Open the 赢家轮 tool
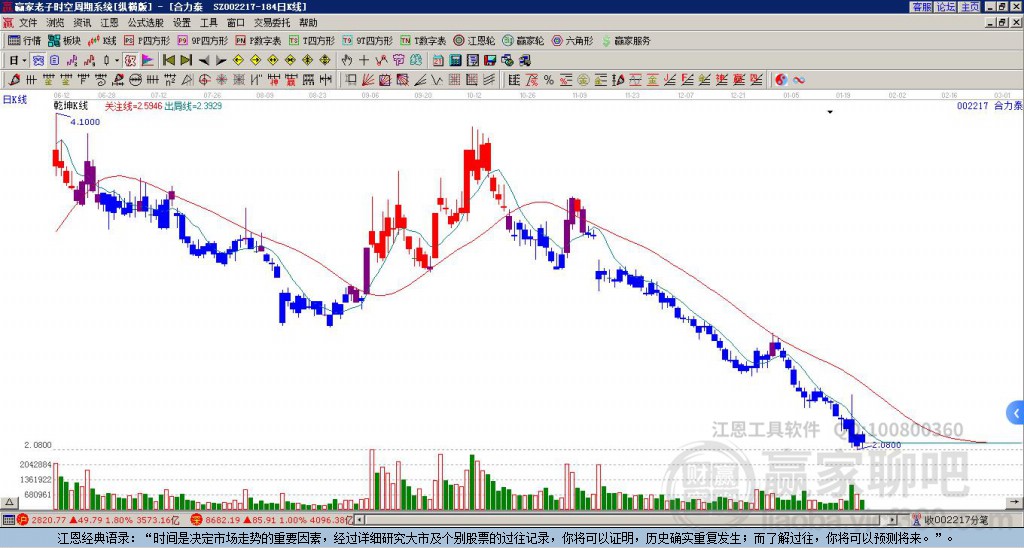 523,40
